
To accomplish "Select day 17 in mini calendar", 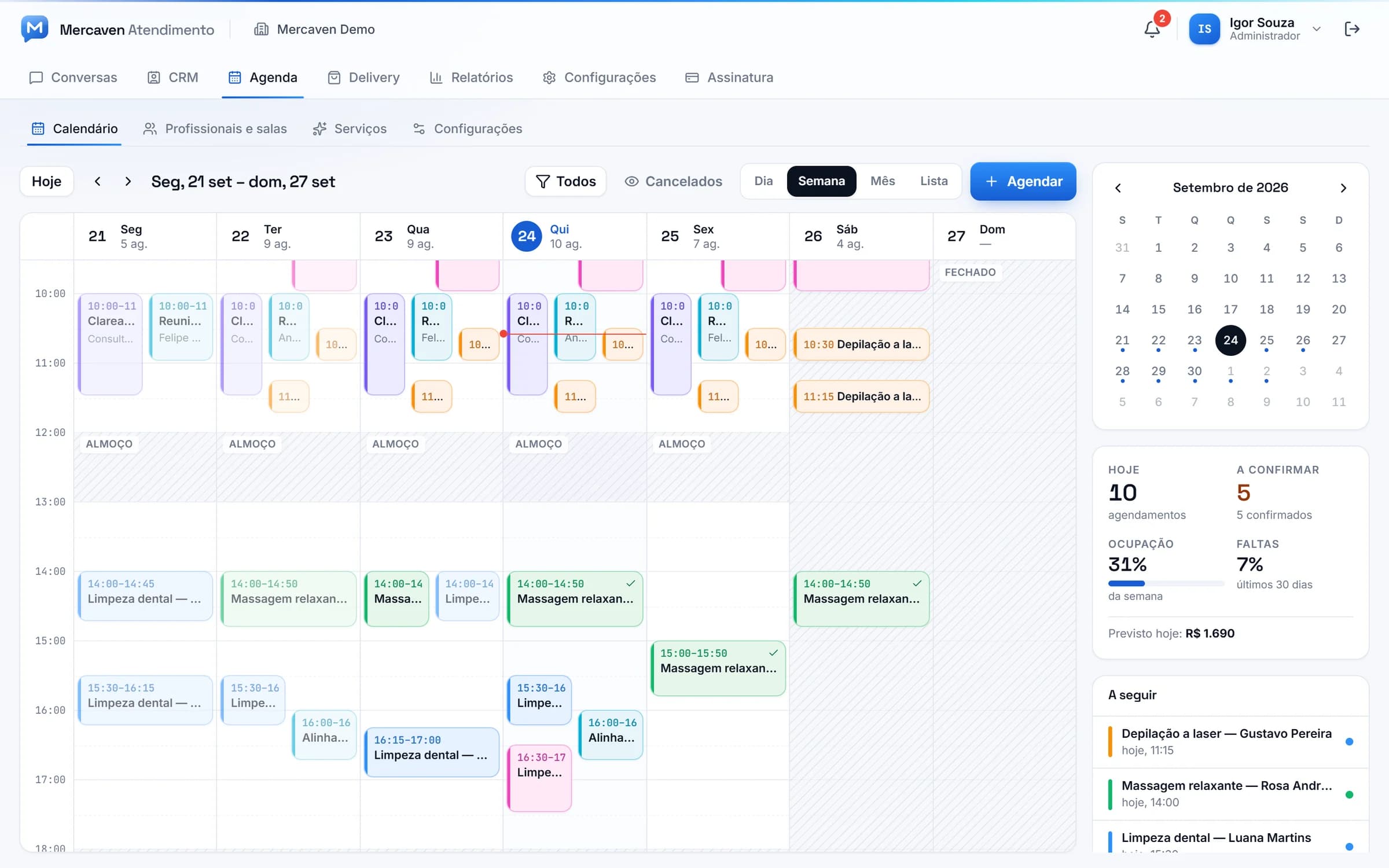I will (1230, 310).
